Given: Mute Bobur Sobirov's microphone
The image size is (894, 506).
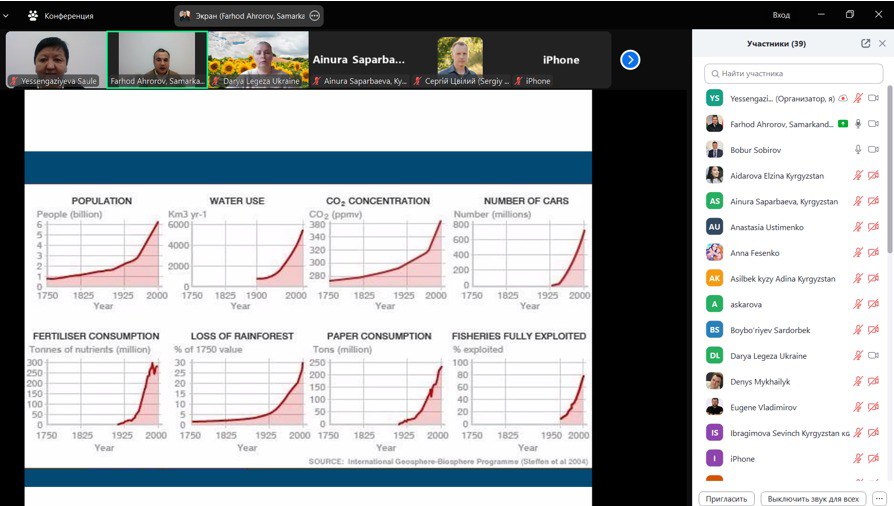Looking at the screenshot, I should coord(858,149).
